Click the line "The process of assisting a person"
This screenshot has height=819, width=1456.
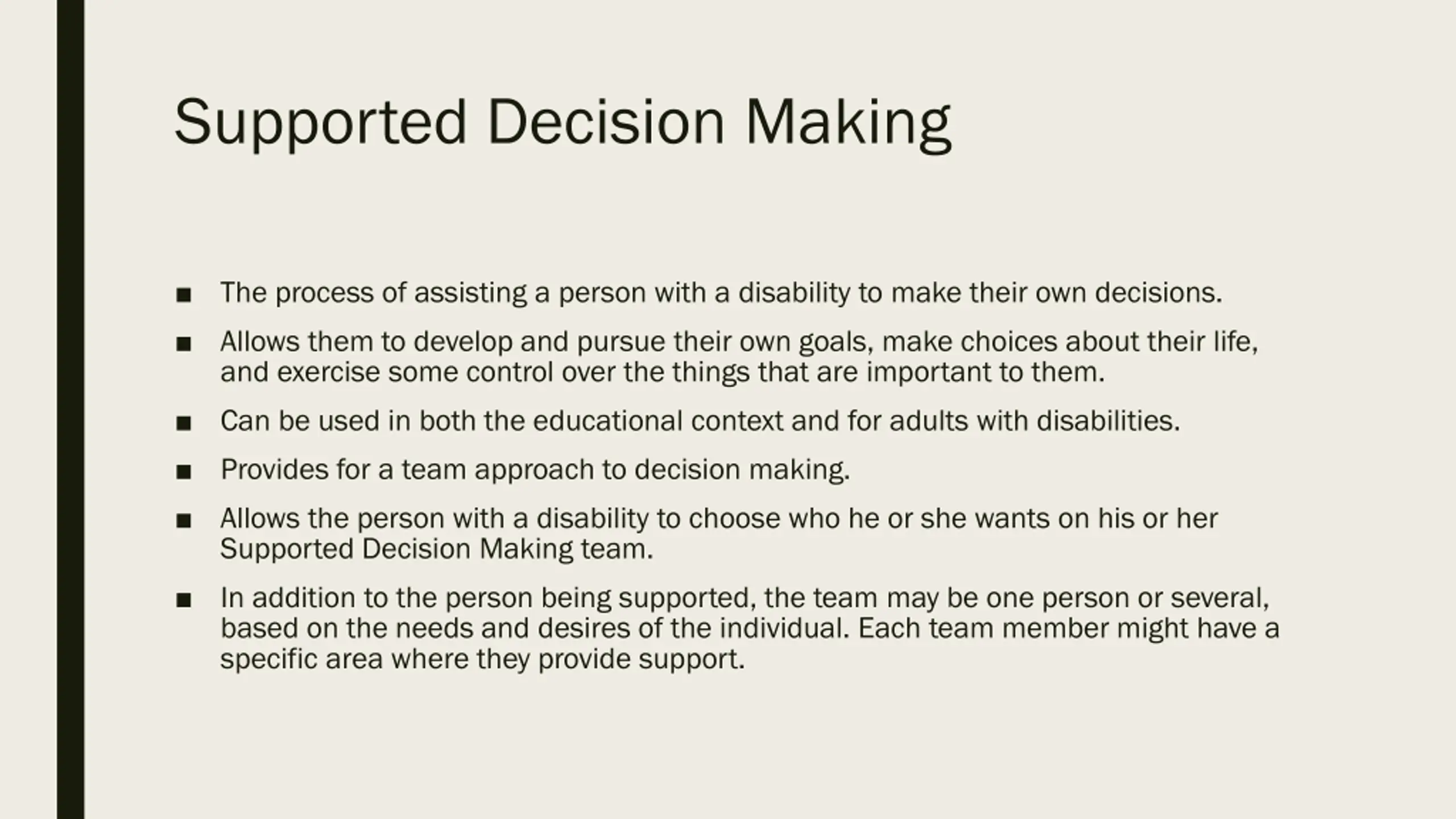pyautogui.click(x=721, y=293)
